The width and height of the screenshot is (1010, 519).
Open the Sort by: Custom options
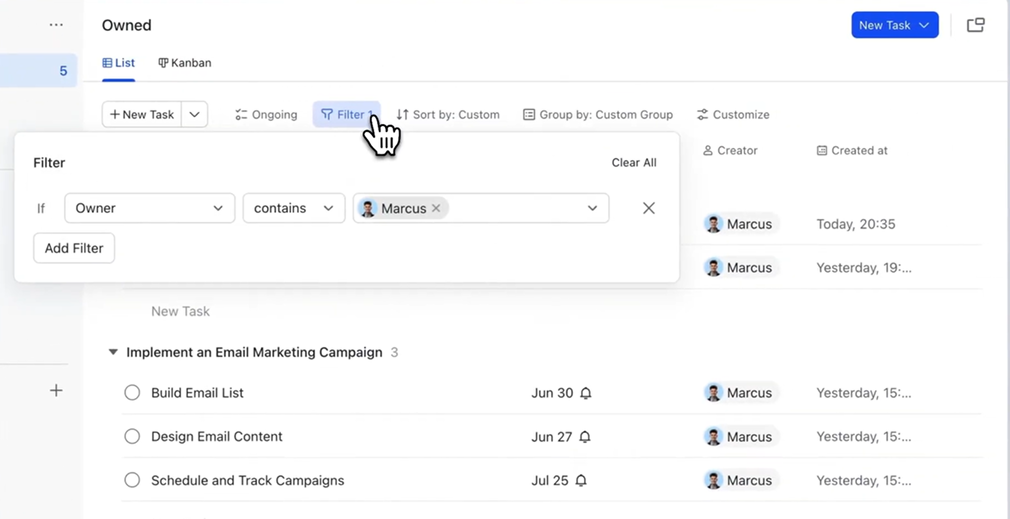pyautogui.click(x=448, y=115)
